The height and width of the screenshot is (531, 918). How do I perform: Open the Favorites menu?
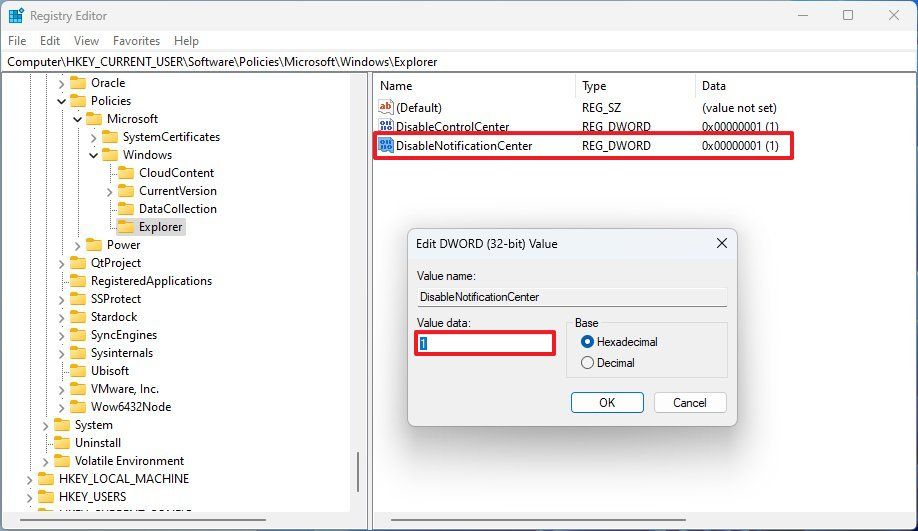point(136,41)
